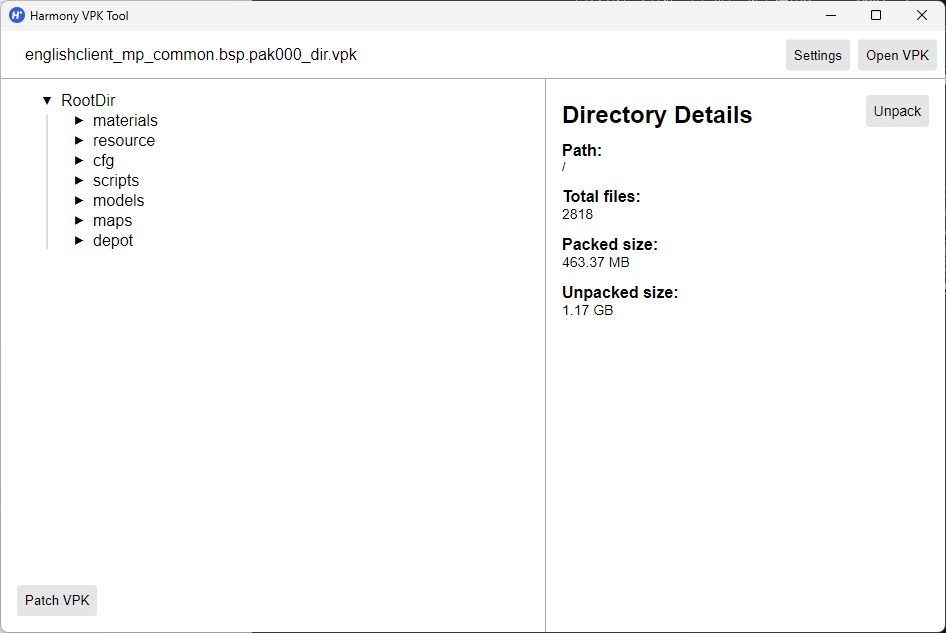Click the opened VPK filename text
The image size is (946, 633).
[191, 55]
